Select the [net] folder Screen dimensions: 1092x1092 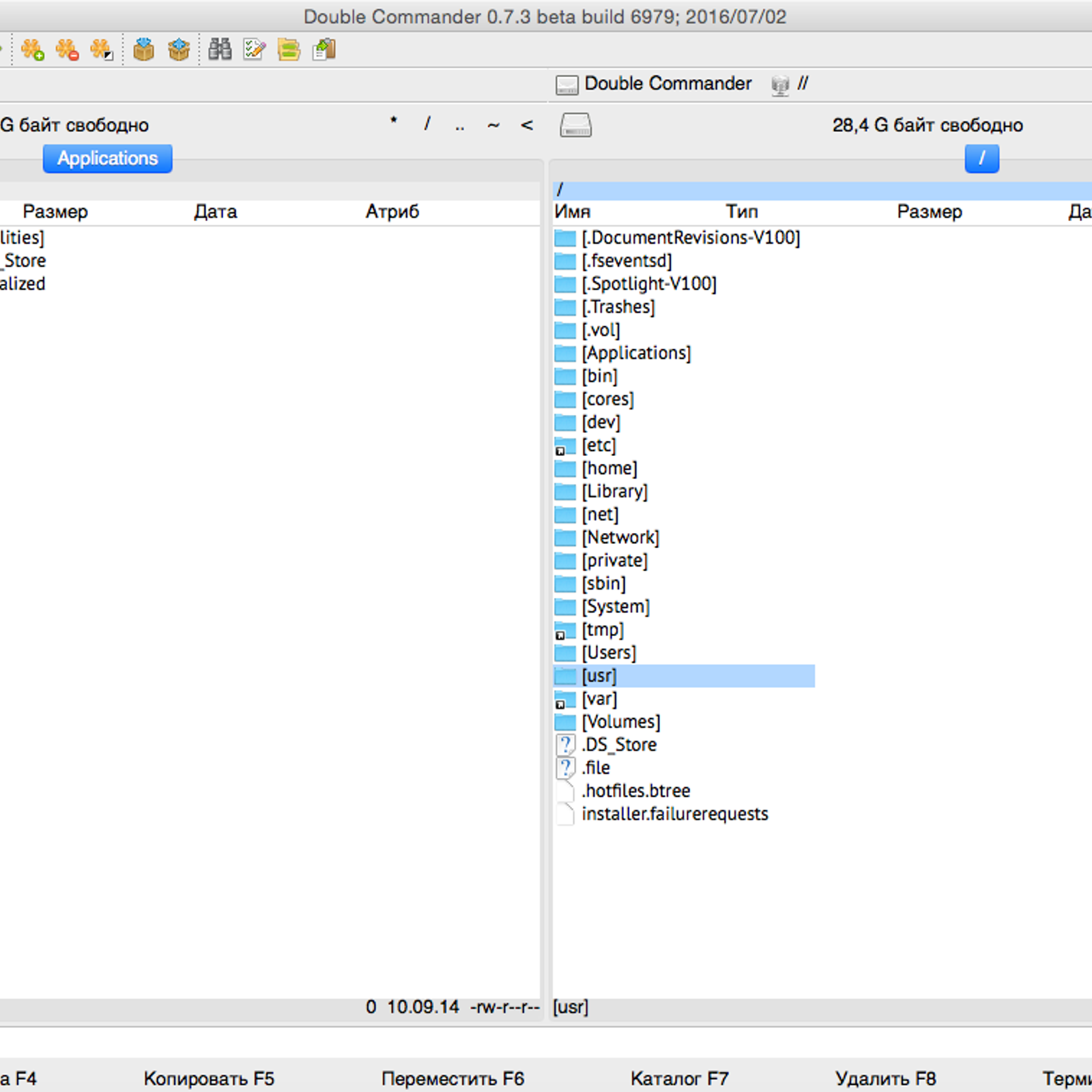600,515
